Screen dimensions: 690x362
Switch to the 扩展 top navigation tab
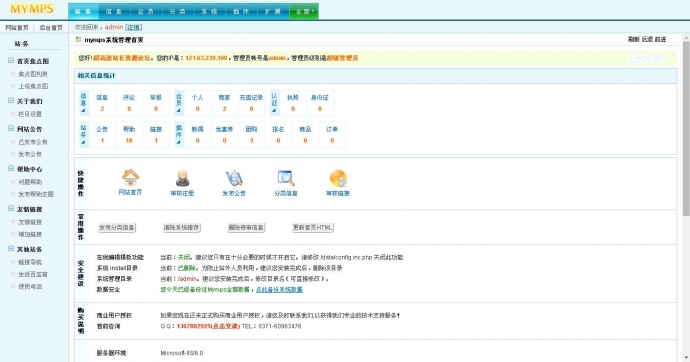[x=273, y=11]
